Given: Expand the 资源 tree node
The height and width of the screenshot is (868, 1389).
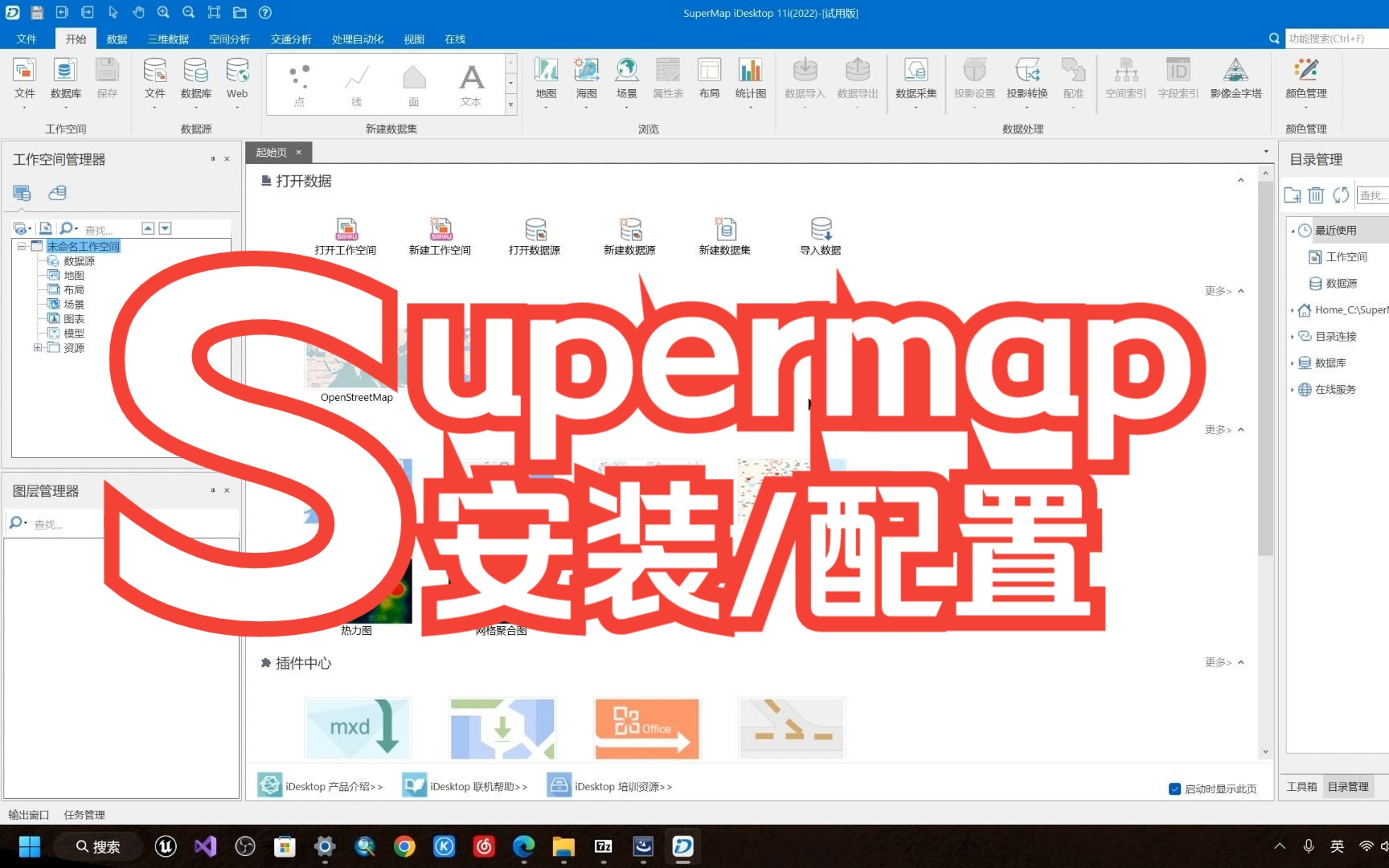Looking at the screenshot, I should click(x=37, y=347).
